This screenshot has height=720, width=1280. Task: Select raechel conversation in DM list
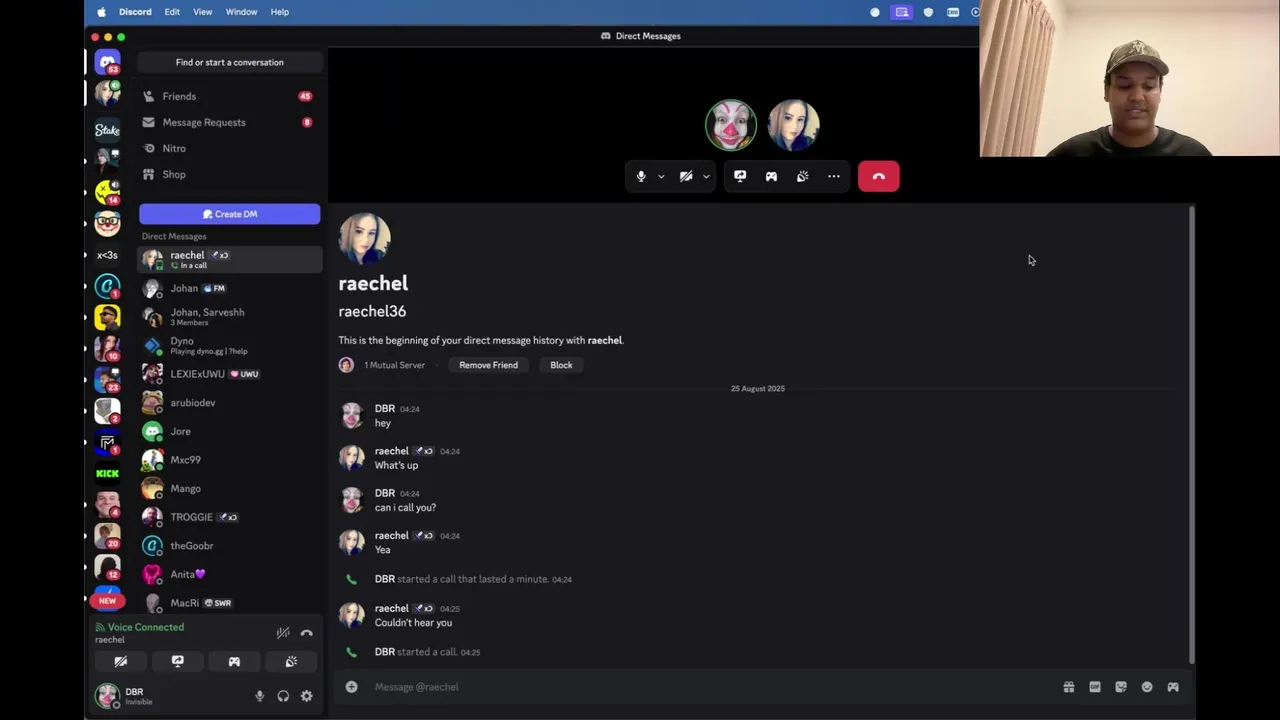tap(229, 259)
